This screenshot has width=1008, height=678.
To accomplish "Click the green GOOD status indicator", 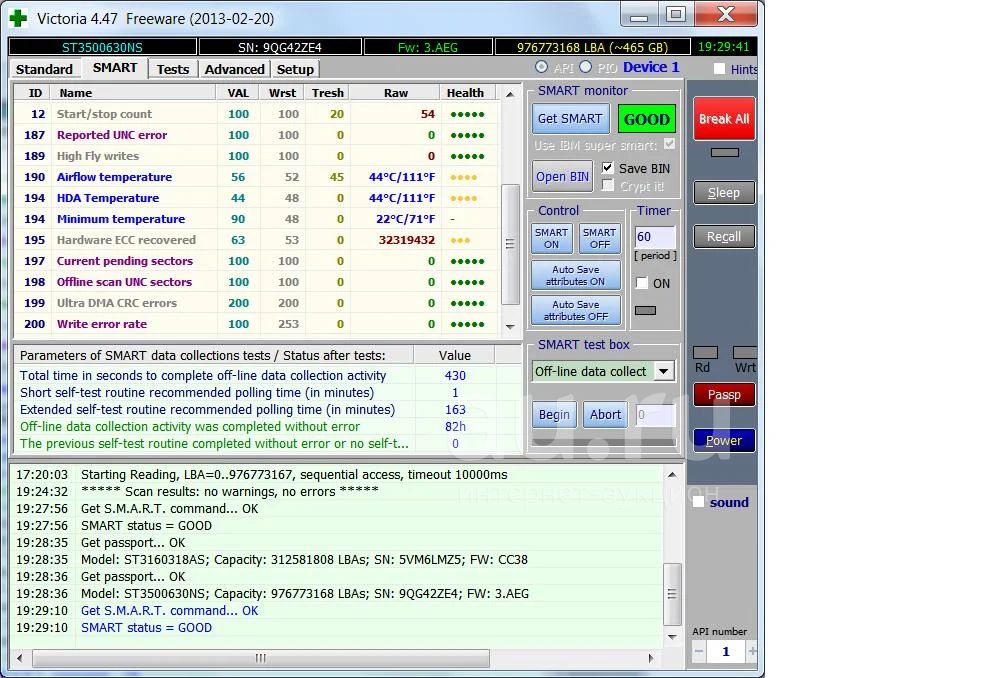I will point(647,119).
